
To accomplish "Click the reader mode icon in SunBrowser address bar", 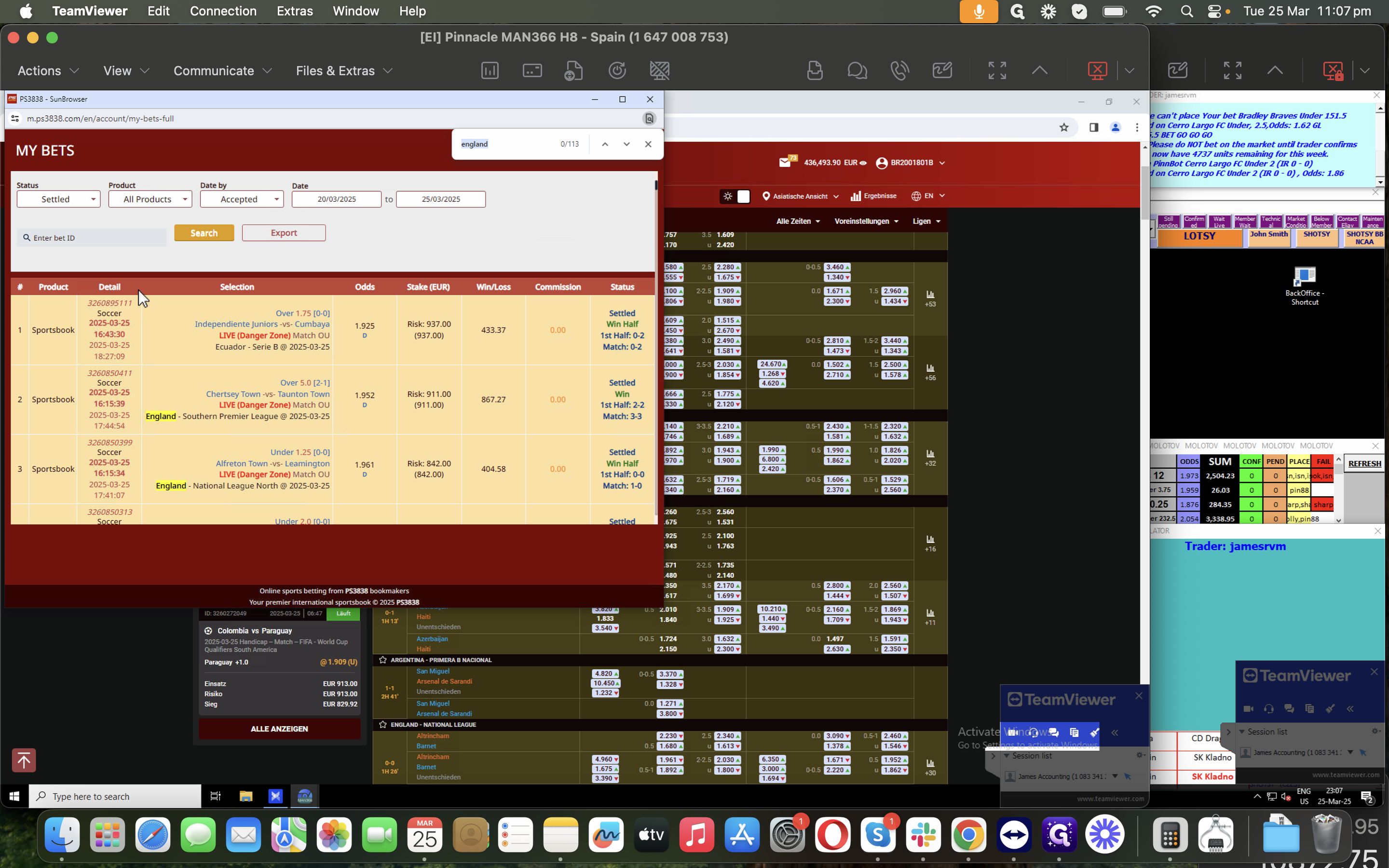I will (649, 118).
